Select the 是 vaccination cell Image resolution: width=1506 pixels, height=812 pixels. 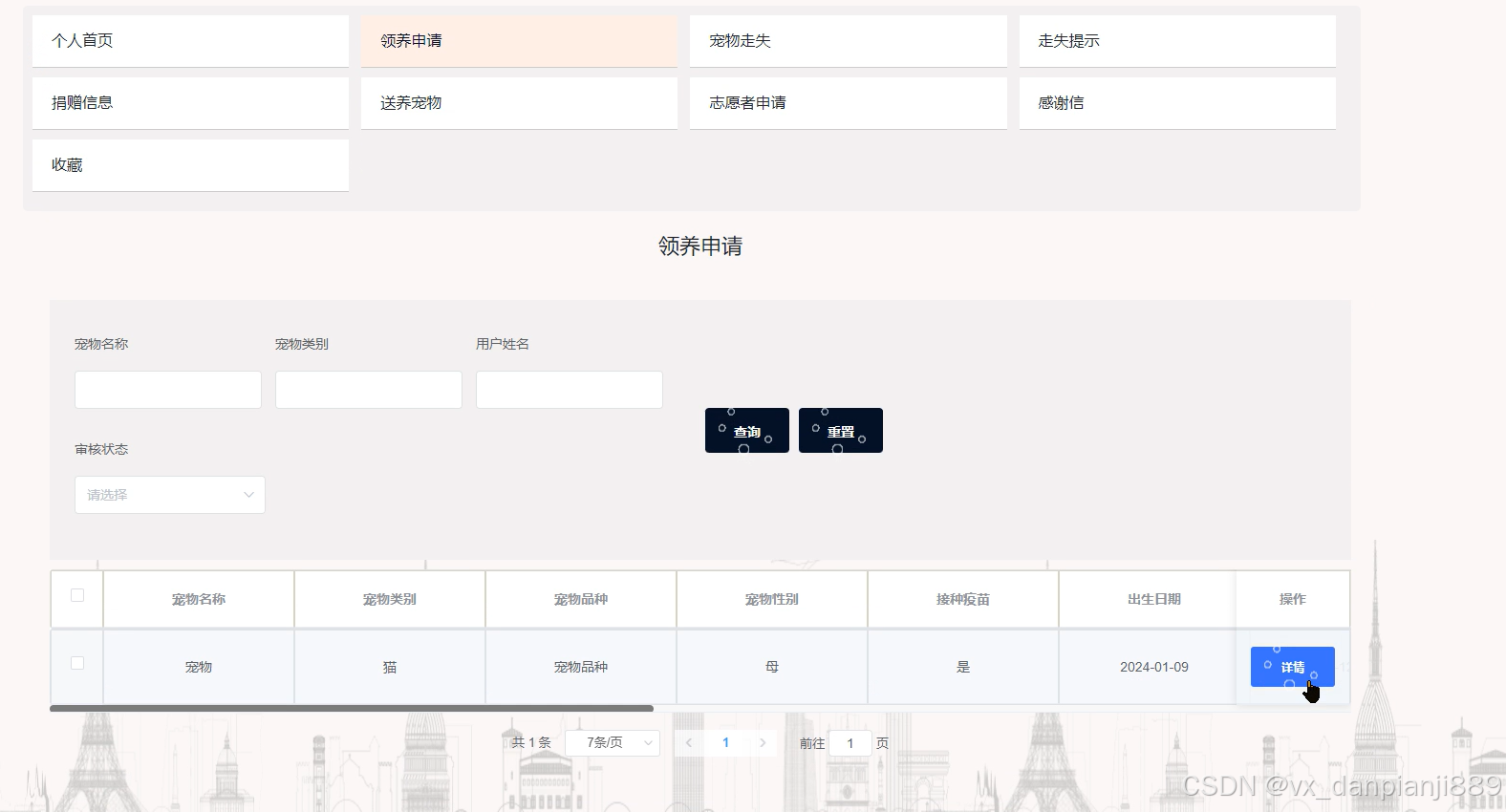pos(963,667)
